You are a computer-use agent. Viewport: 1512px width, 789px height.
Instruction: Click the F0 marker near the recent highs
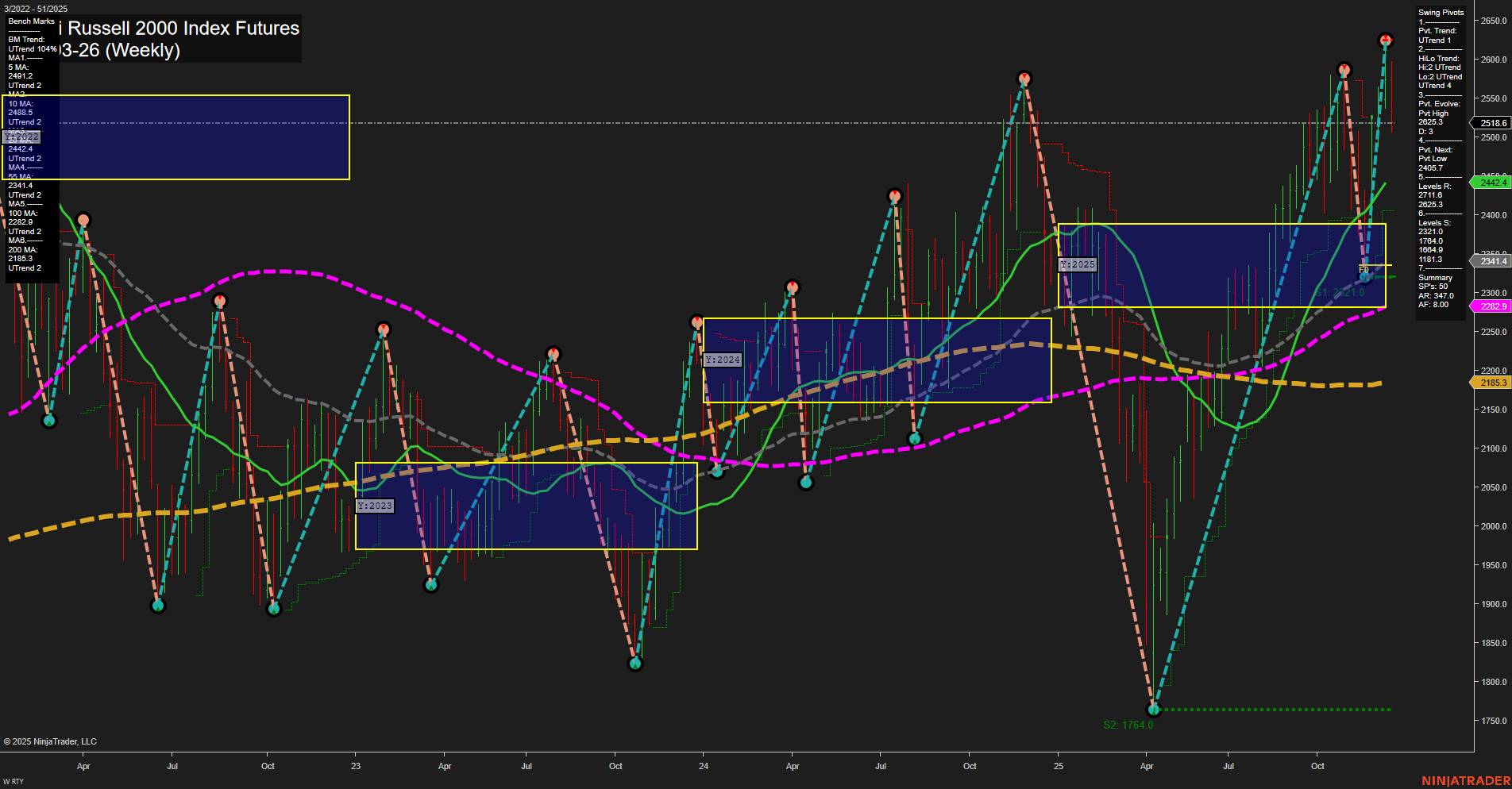click(1363, 270)
